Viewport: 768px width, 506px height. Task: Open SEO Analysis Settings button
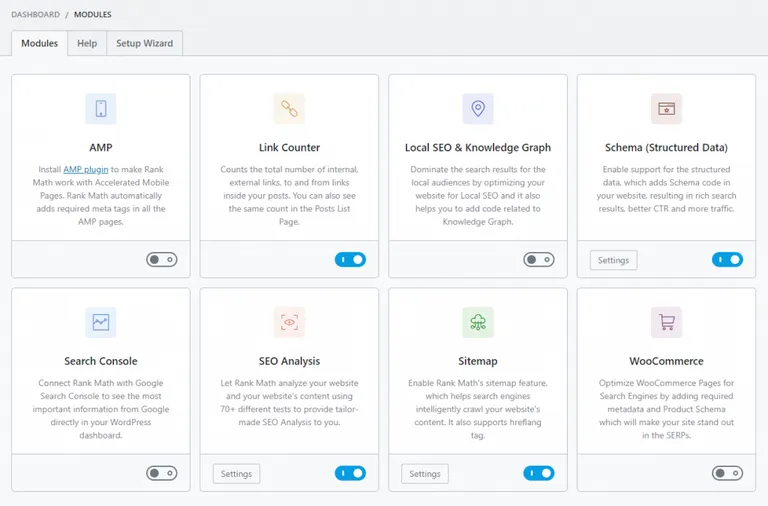[x=236, y=474]
